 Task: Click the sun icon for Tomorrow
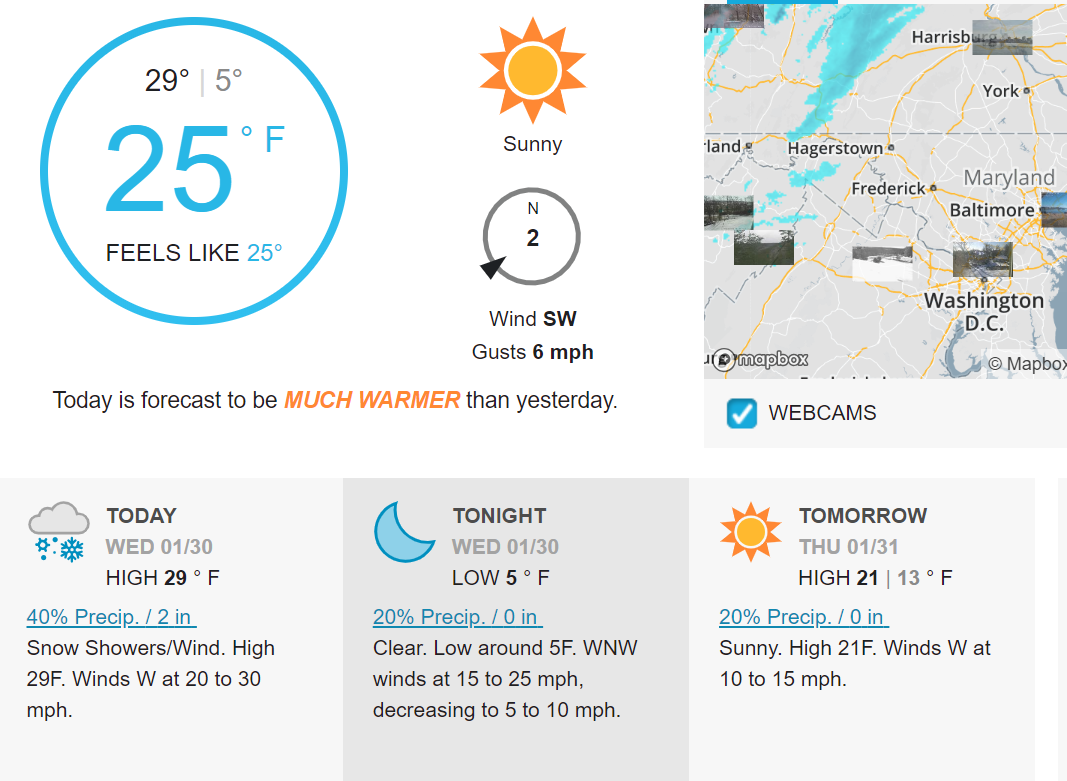coord(751,532)
